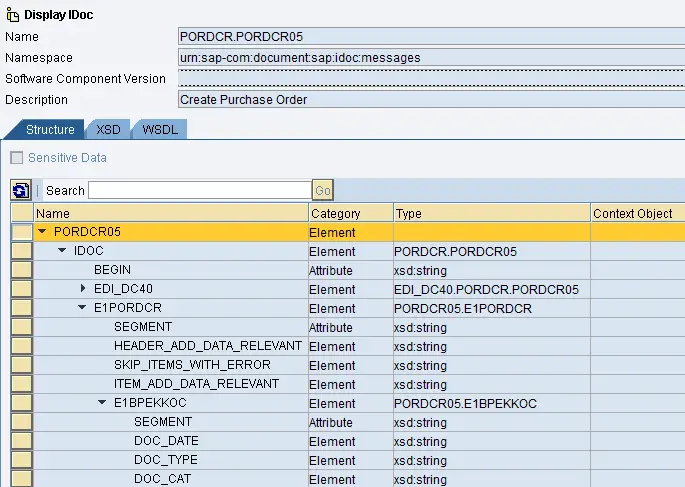The image size is (685, 487).
Task: Select the SEGMENT attribute under E1PORDCR
Action: (143, 327)
